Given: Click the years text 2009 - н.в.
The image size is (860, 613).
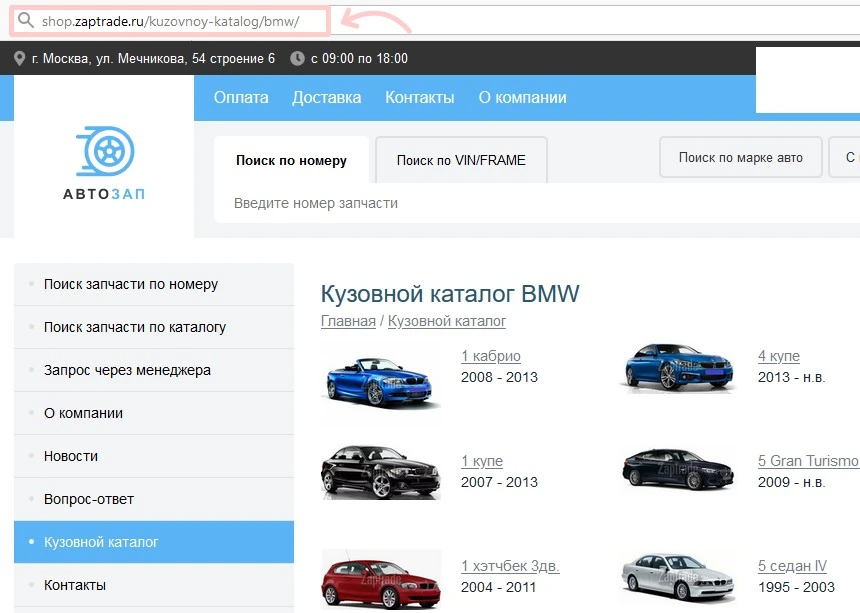Looking at the screenshot, I should coord(791,482).
